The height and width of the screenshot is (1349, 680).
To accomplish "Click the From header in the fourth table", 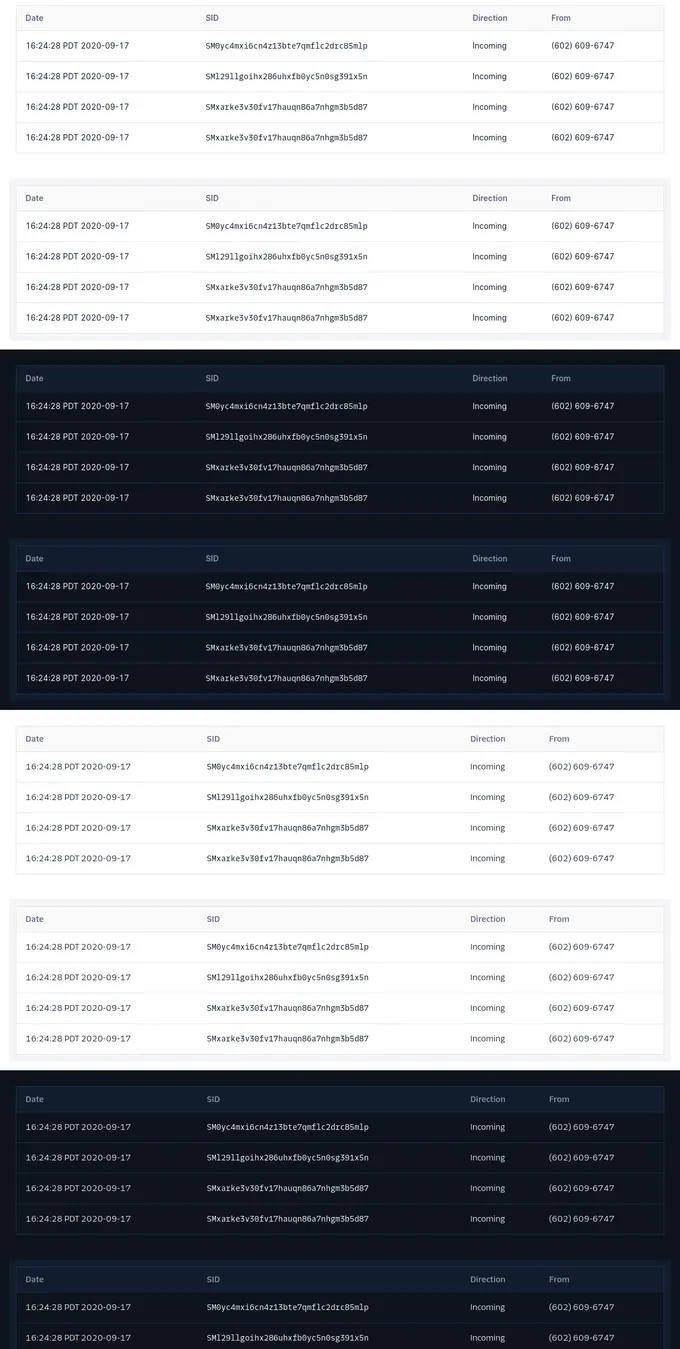I will pyautogui.click(x=561, y=558).
